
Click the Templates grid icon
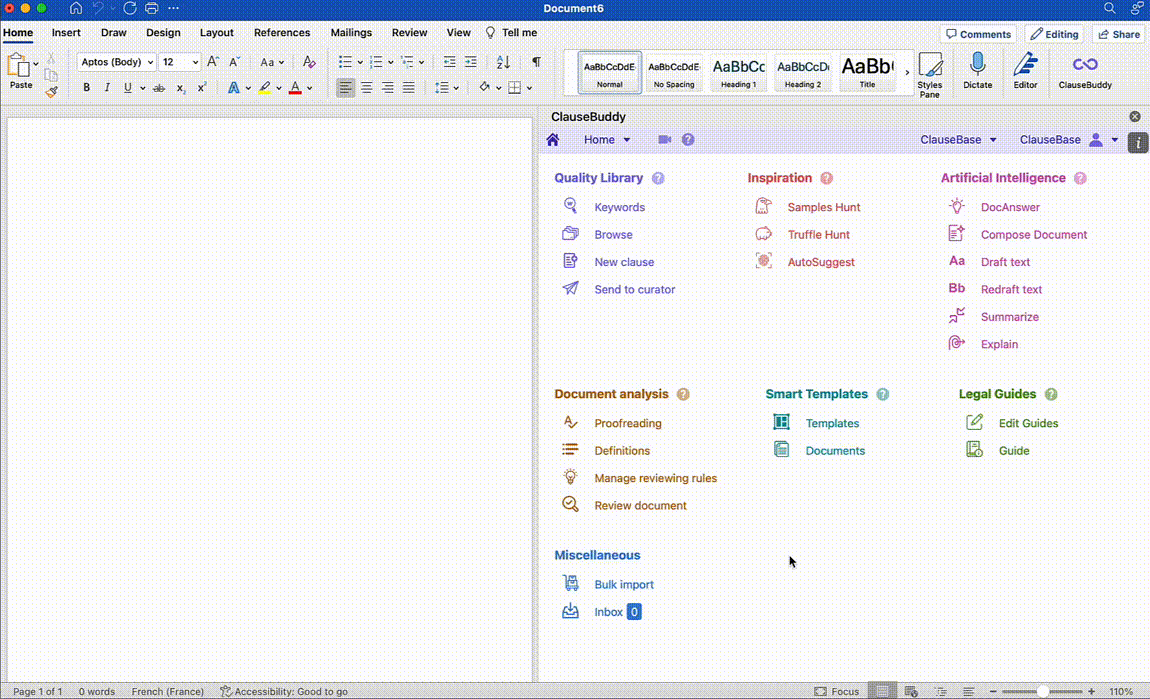pyautogui.click(x=781, y=422)
